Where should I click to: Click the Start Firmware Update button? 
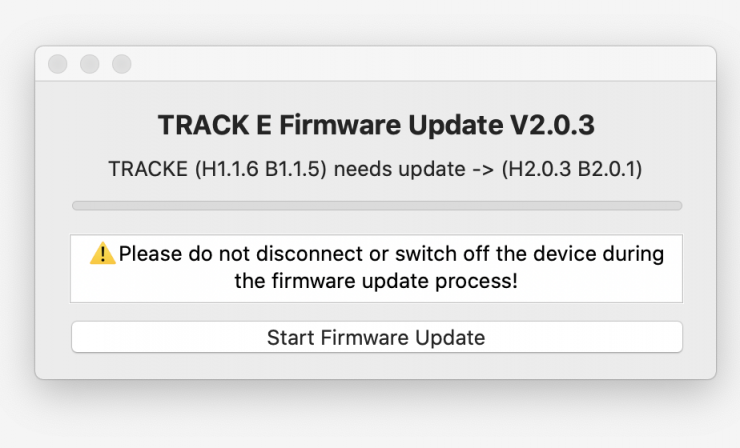[376, 337]
